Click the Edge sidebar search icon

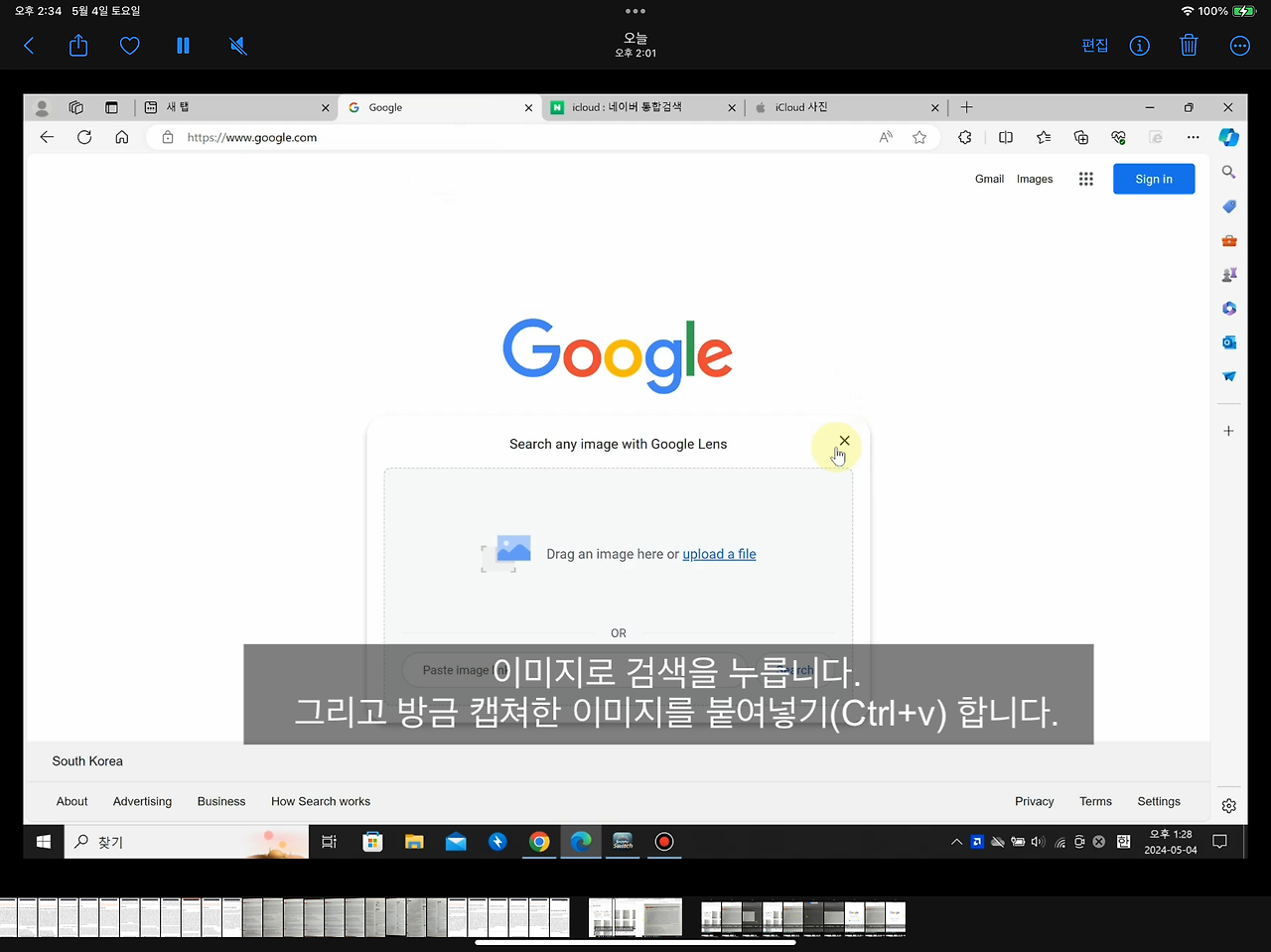coord(1229,173)
